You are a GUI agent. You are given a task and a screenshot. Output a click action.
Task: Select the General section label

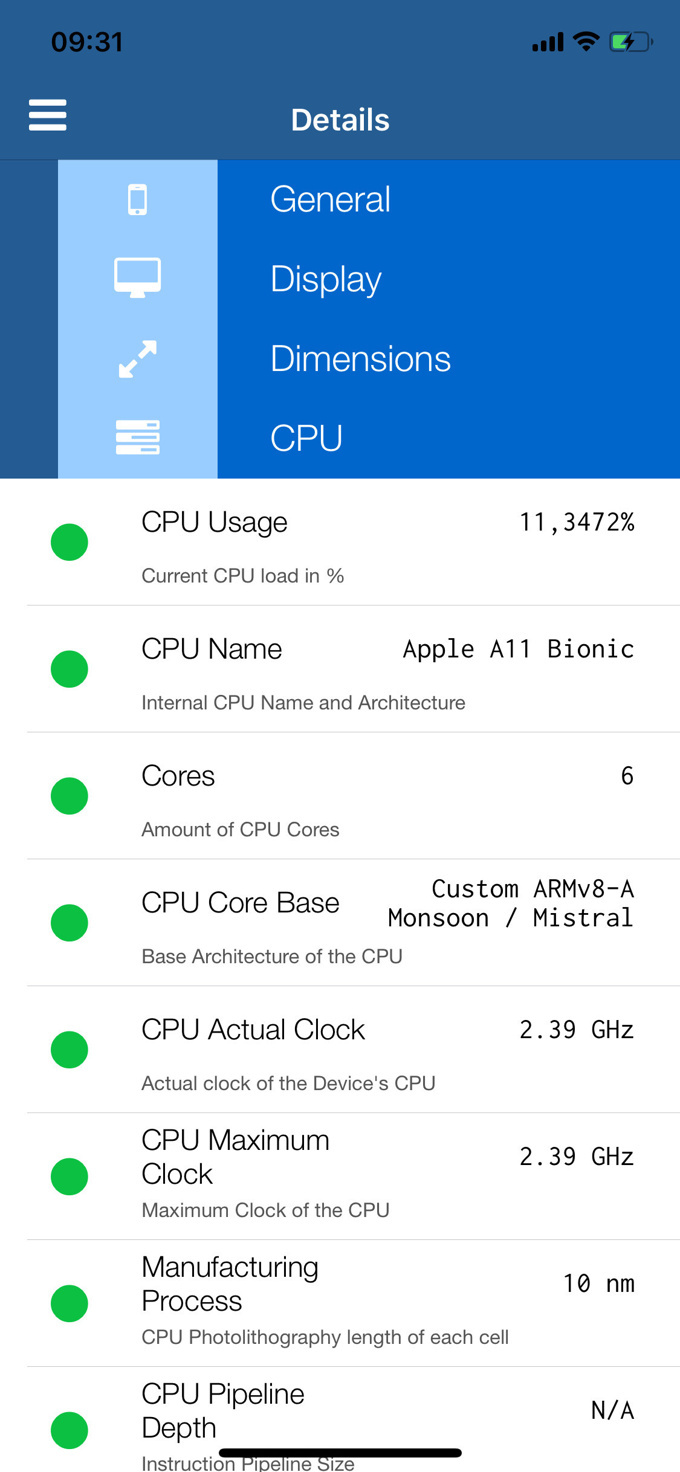click(330, 200)
